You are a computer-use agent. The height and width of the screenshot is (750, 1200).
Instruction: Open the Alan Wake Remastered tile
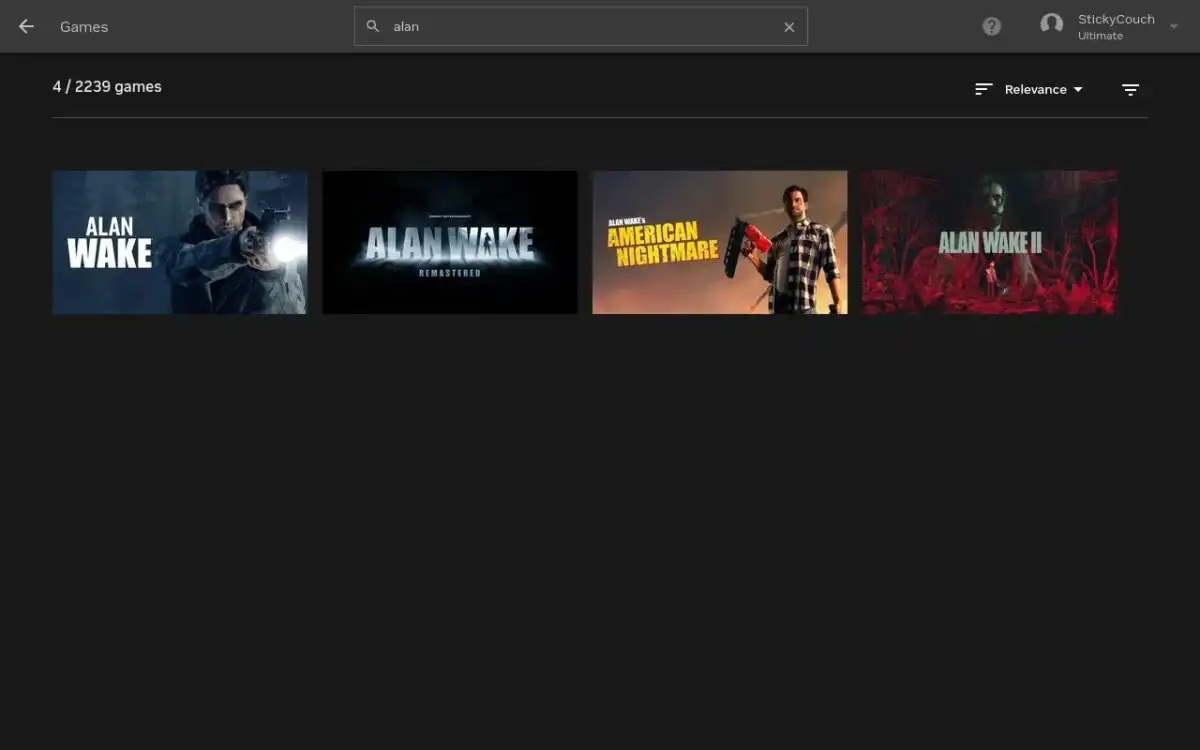click(x=450, y=242)
